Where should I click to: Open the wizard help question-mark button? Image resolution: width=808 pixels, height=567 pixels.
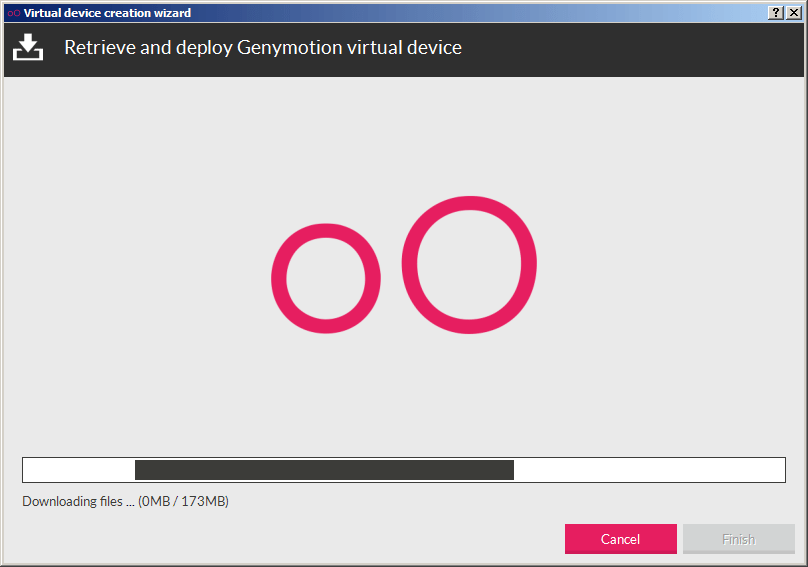(x=776, y=13)
